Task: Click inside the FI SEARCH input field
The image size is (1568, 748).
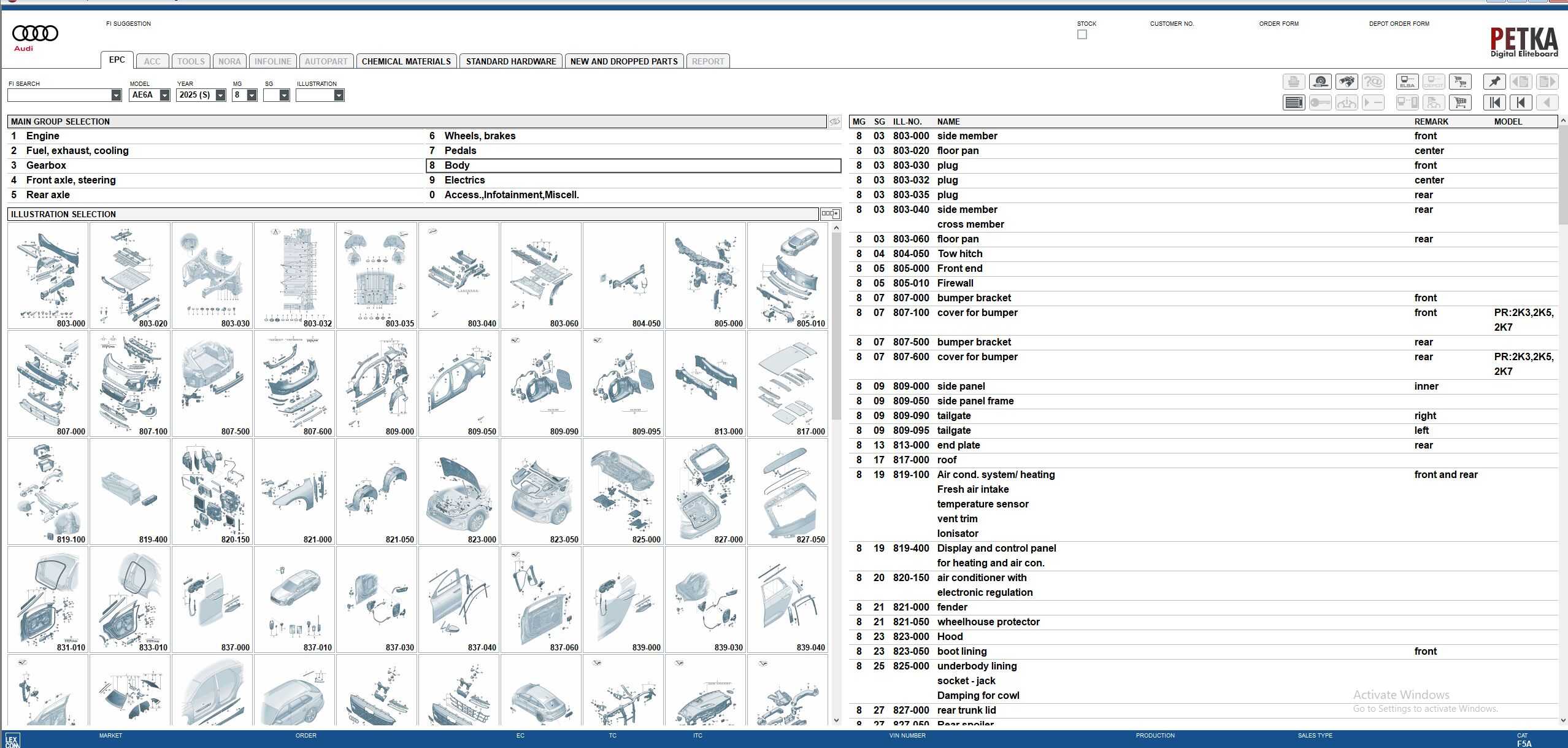Action: (58, 95)
